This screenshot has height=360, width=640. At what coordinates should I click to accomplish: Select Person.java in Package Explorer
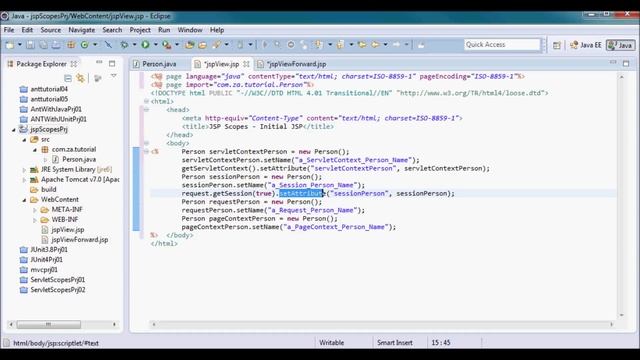79,160
